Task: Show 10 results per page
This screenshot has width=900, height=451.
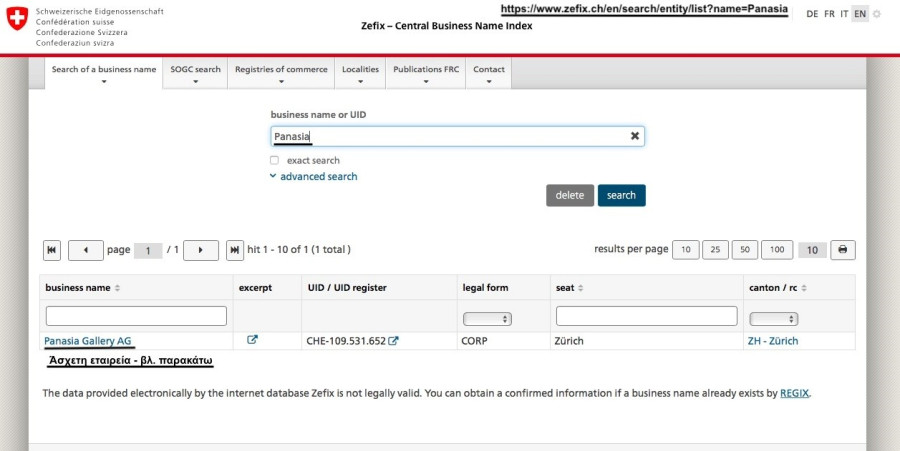Action: click(x=686, y=250)
